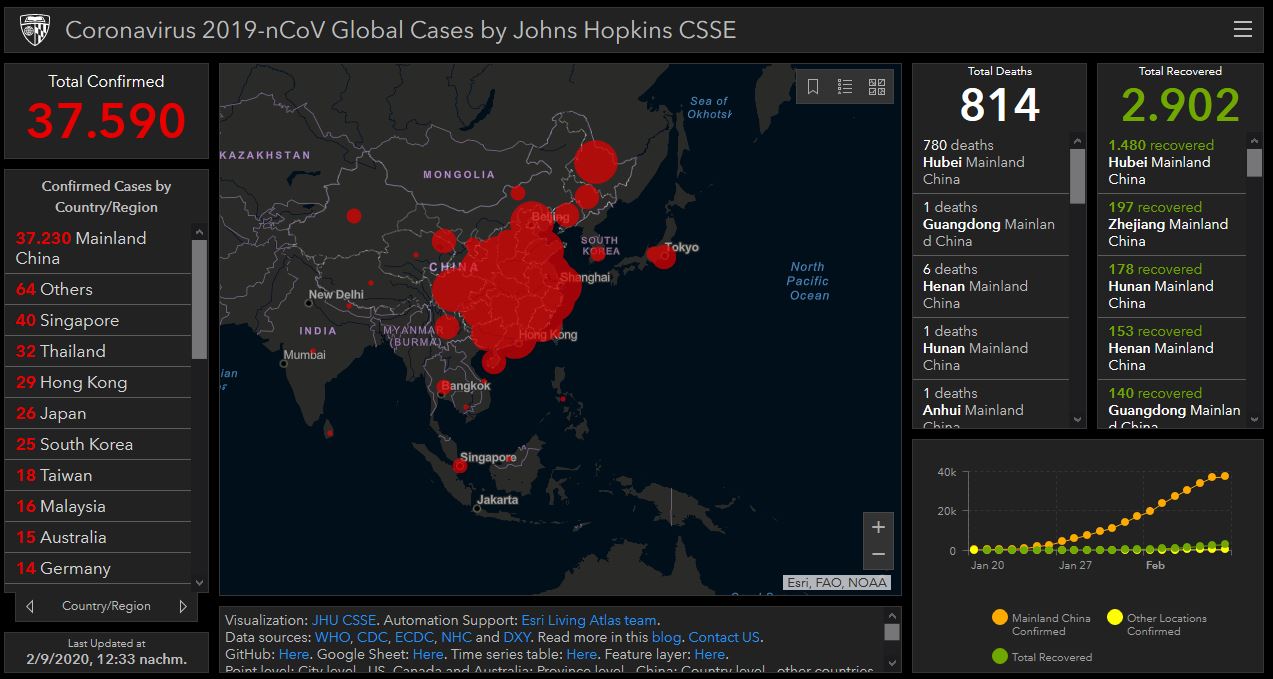Zoom in on the map with plus
This screenshot has width=1273, height=679.
[878, 527]
